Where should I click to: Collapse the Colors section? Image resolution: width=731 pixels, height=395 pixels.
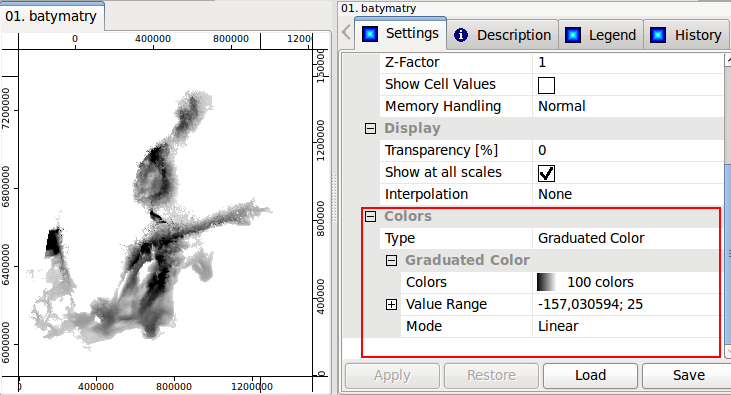click(x=370, y=216)
